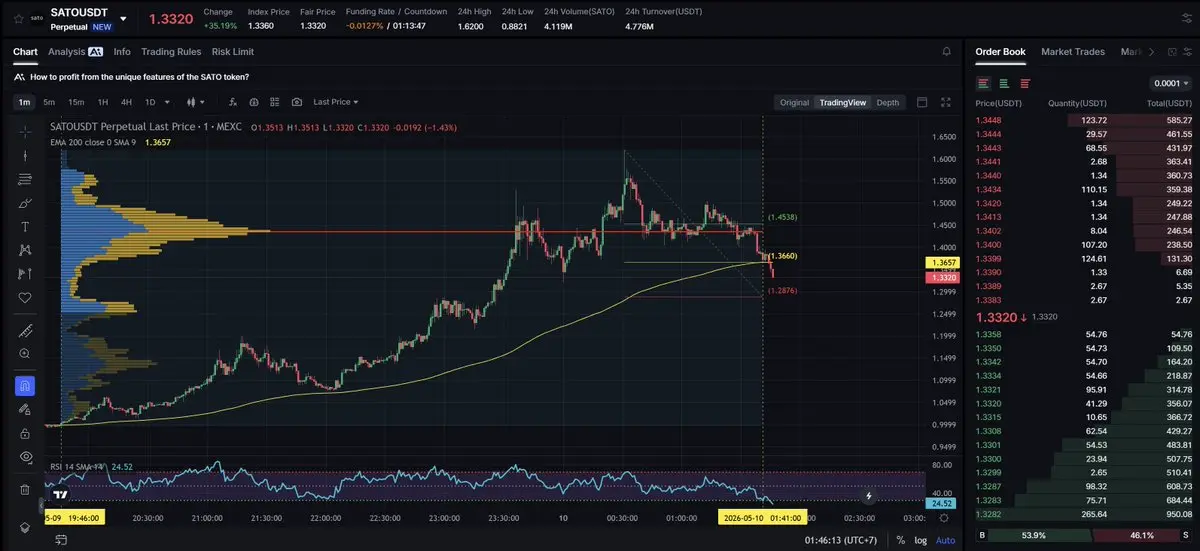Expand the more timeframes dropdown arrow

pos(166,102)
